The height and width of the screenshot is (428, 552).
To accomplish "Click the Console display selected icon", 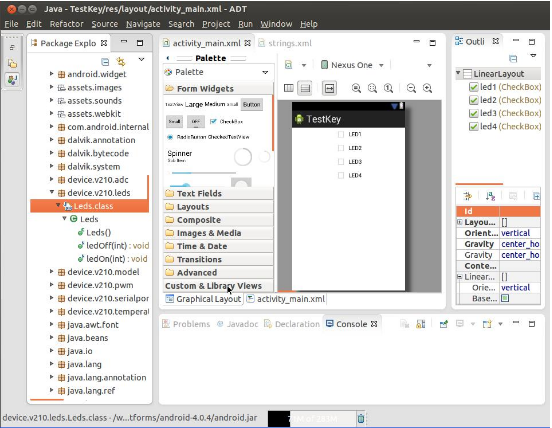I will pos(460,323).
